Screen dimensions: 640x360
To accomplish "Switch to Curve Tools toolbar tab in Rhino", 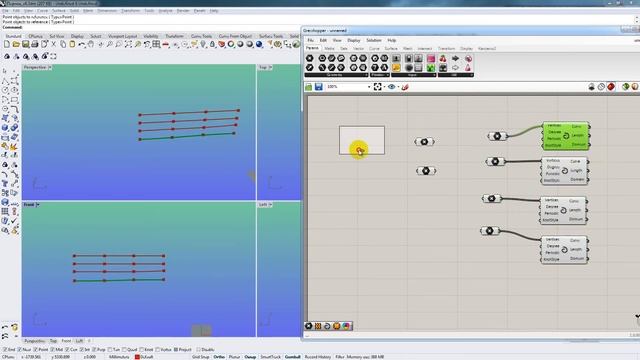I will click(x=201, y=36).
